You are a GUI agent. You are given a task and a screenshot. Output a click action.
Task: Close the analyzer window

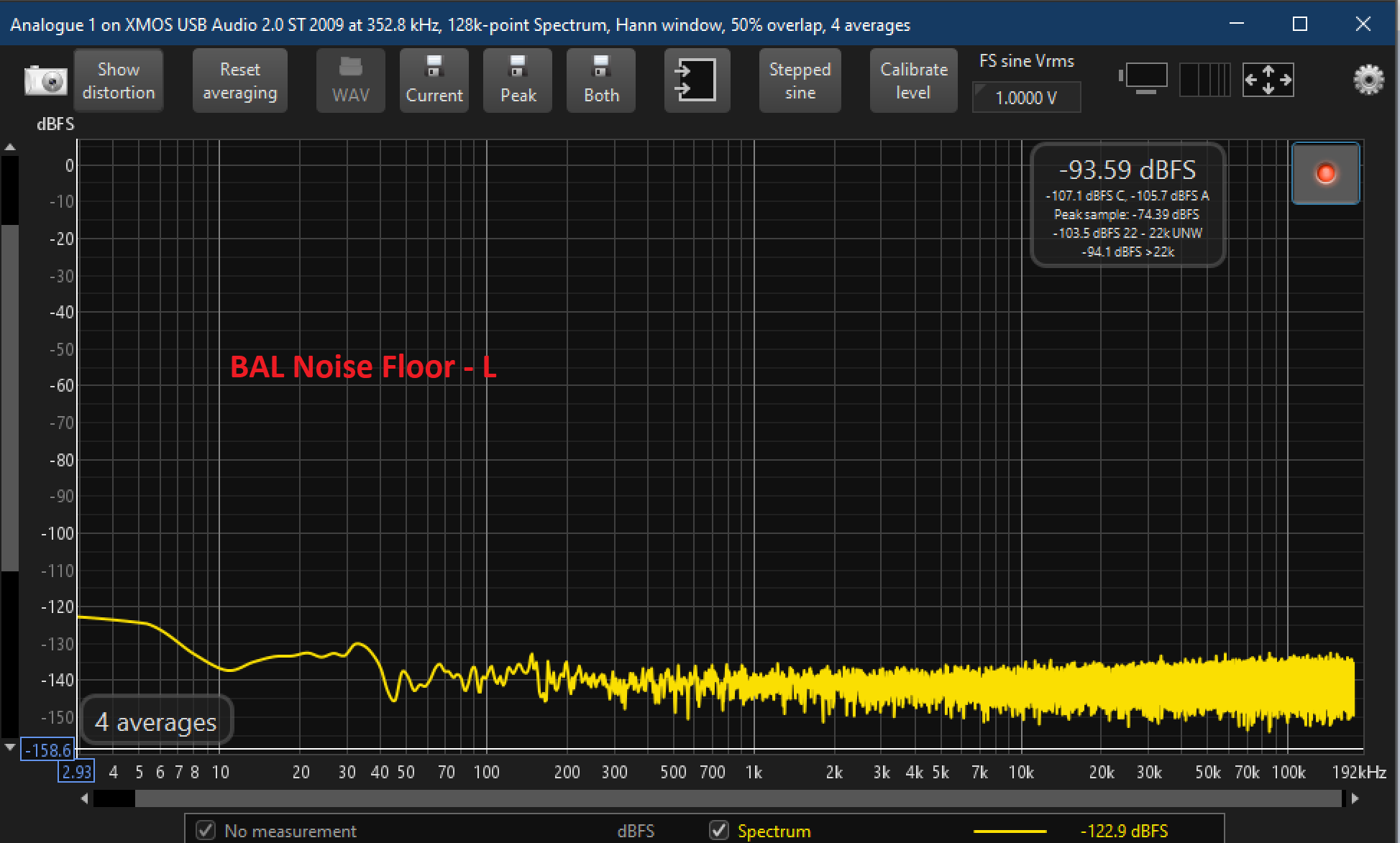point(1363,24)
